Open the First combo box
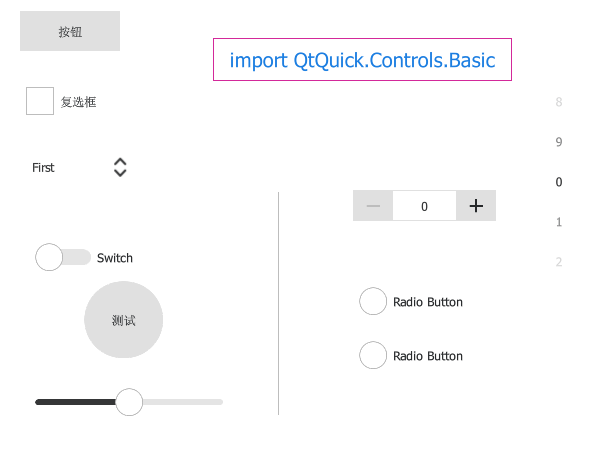The width and height of the screenshot is (613, 451). [80, 167]
